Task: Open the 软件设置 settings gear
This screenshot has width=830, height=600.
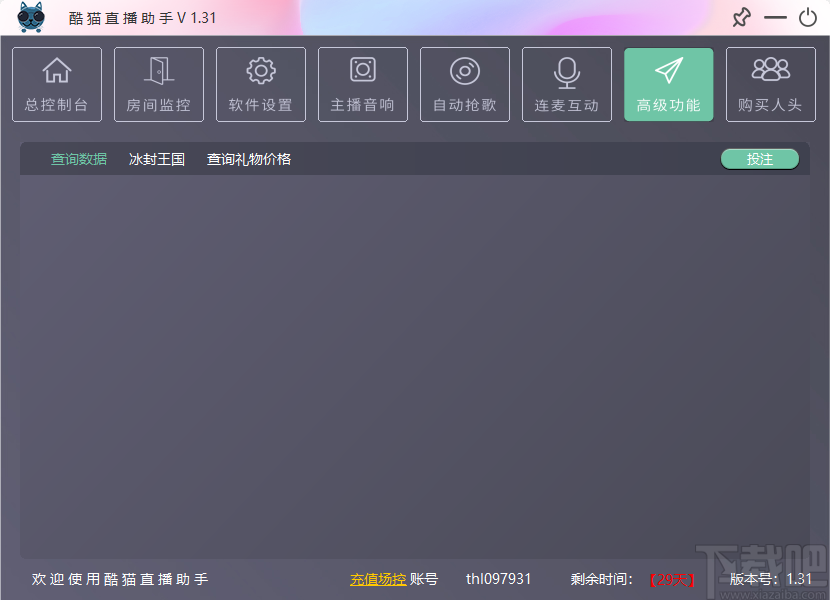Action: point(261,84)
